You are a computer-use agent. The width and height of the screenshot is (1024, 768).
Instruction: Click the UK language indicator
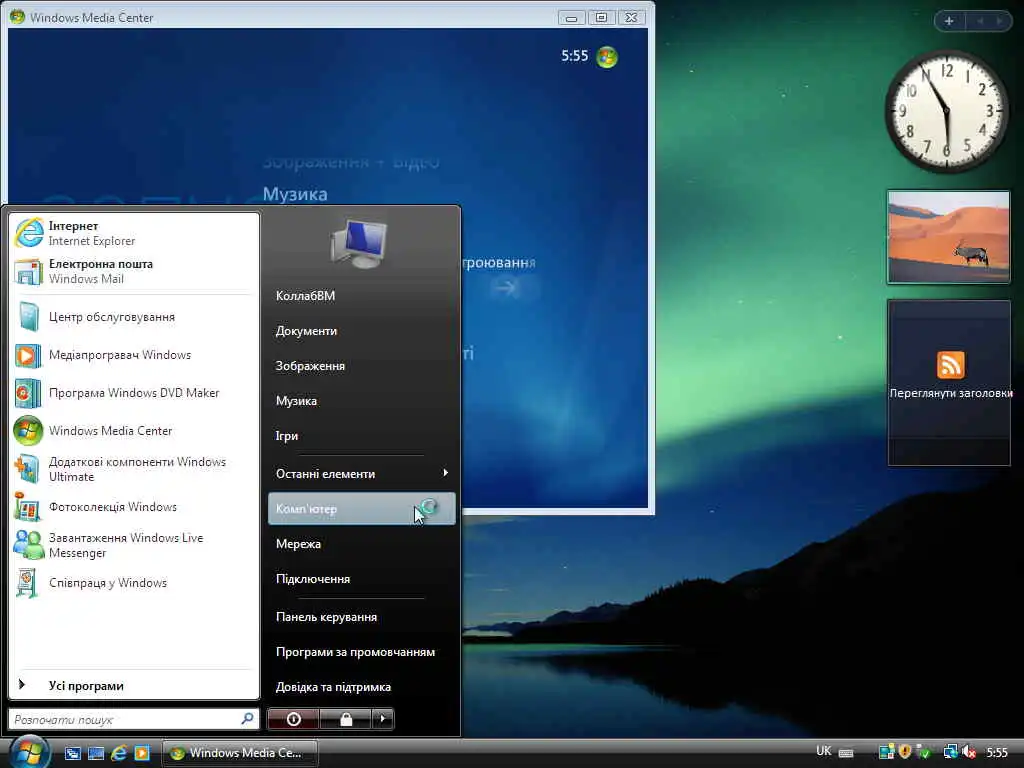click(824, 752)
